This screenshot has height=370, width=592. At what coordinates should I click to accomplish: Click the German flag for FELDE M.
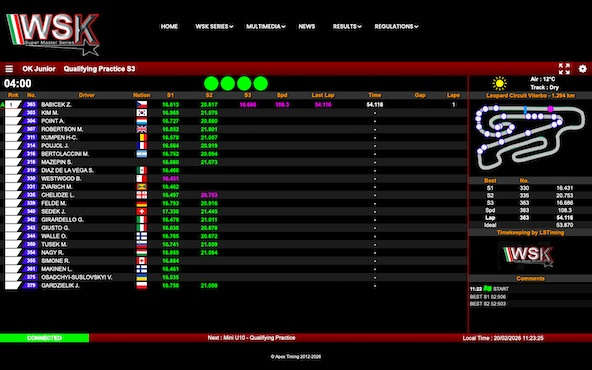click(142, 204)
